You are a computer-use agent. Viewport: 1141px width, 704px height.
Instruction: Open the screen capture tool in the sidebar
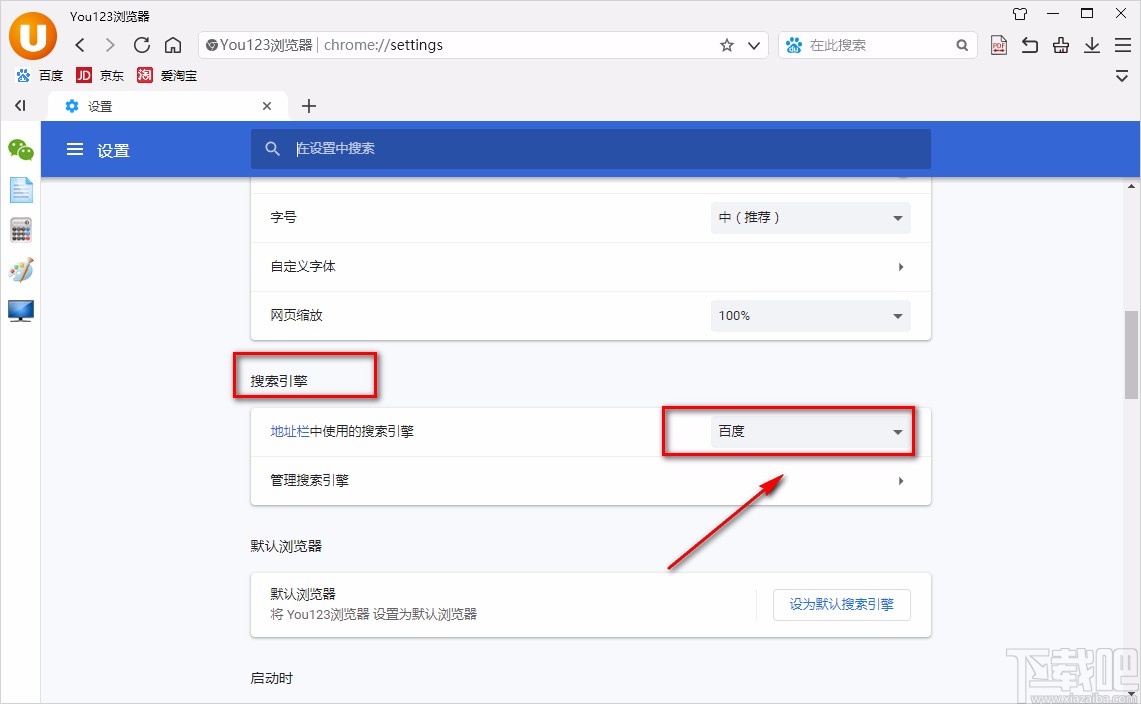21,311
